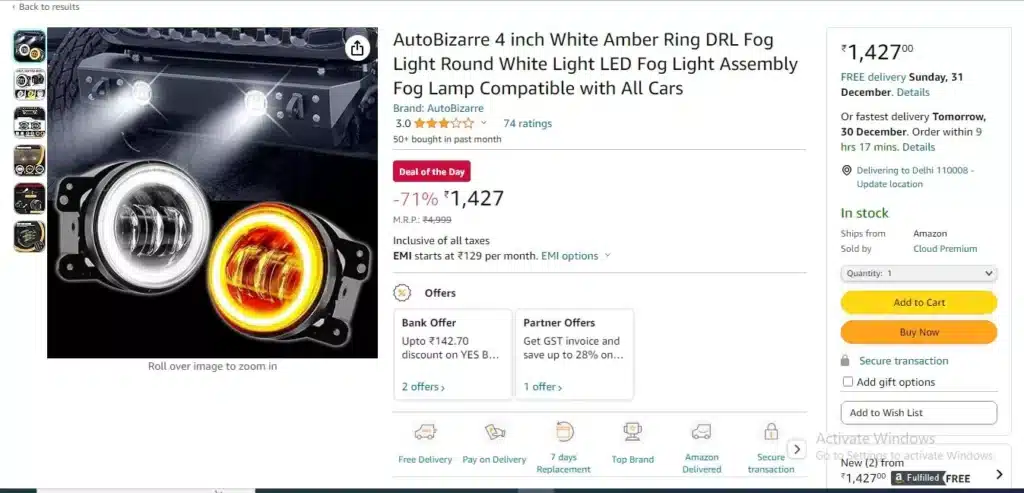
Task: Click the Amazon Delivered icon
Action: (701, 432)
